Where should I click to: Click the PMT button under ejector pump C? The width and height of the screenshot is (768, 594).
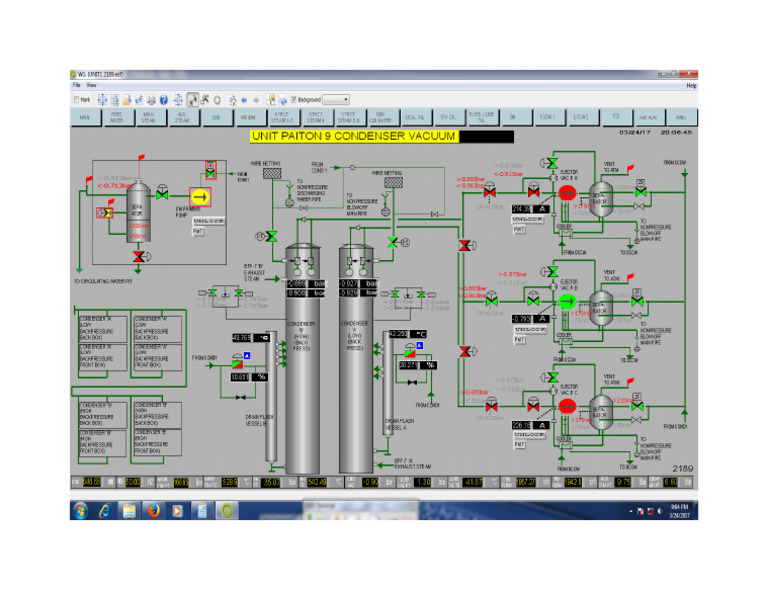pos(519,445)
